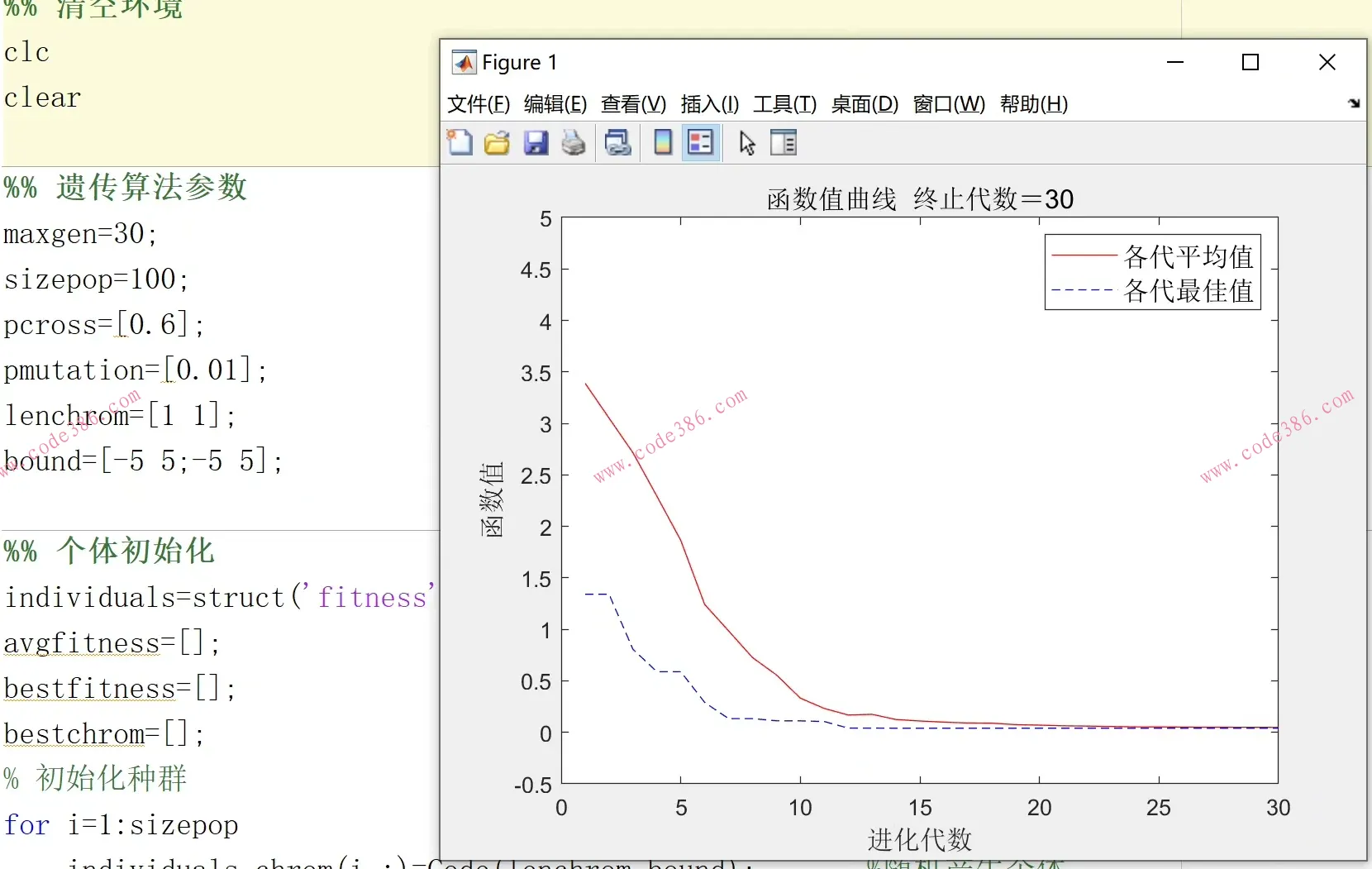Insert a colorbar using the toolbar icon
Viewport: 1372px width, 869px height.
[x=662, y=143]
